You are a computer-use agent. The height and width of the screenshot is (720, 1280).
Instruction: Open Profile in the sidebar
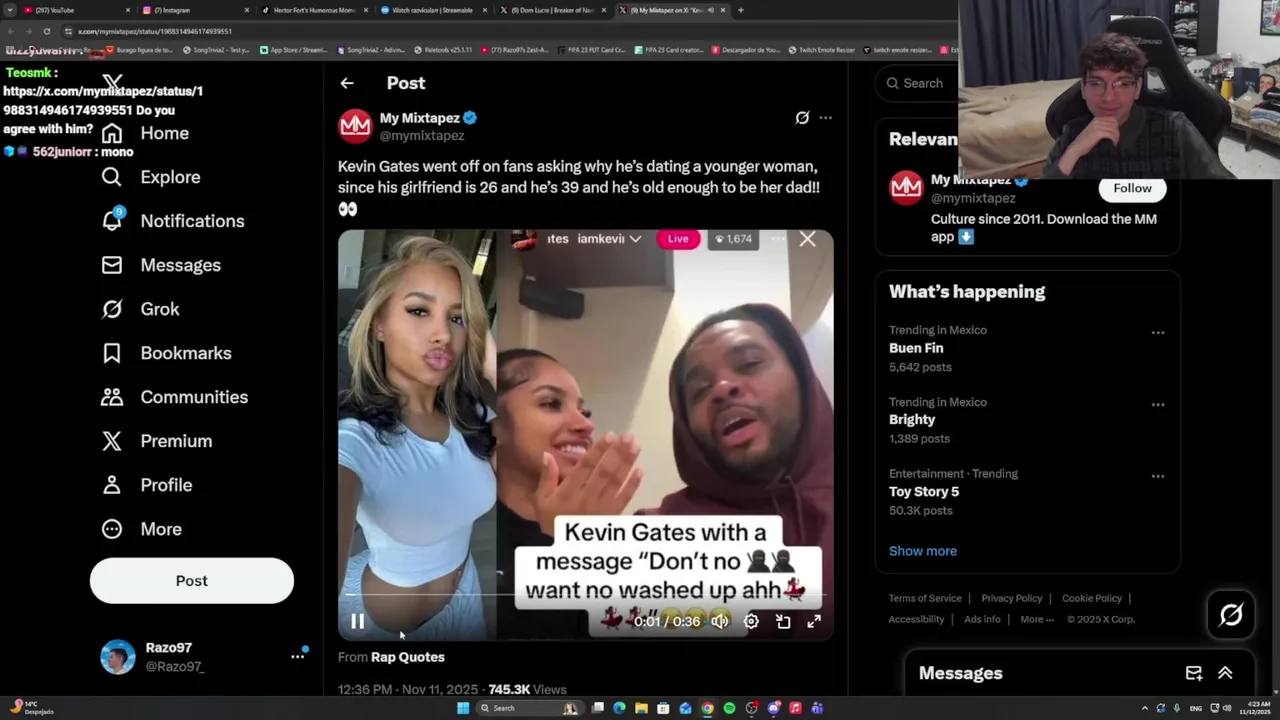(x=147, y=485)
